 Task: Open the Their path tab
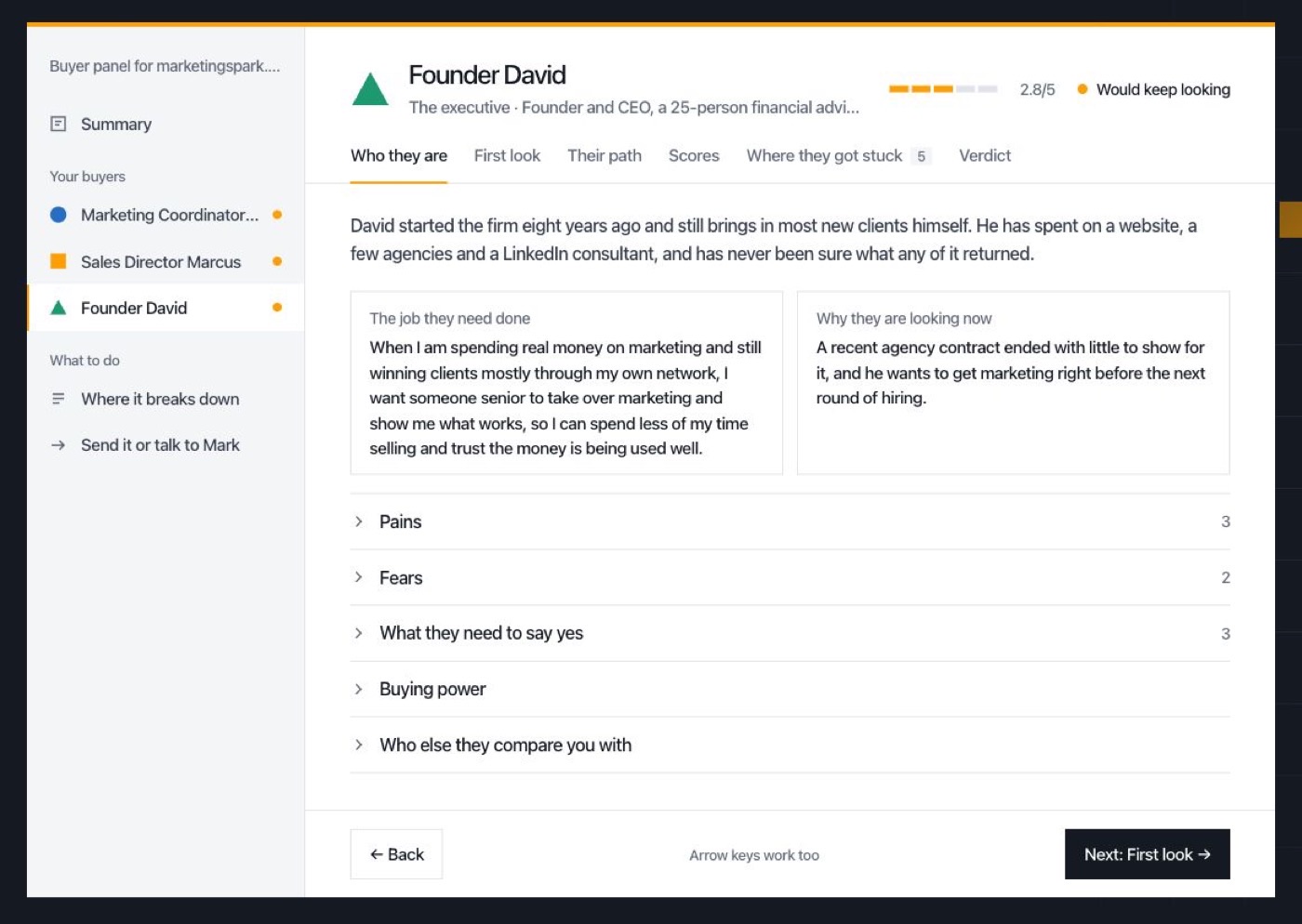[604, 156]
